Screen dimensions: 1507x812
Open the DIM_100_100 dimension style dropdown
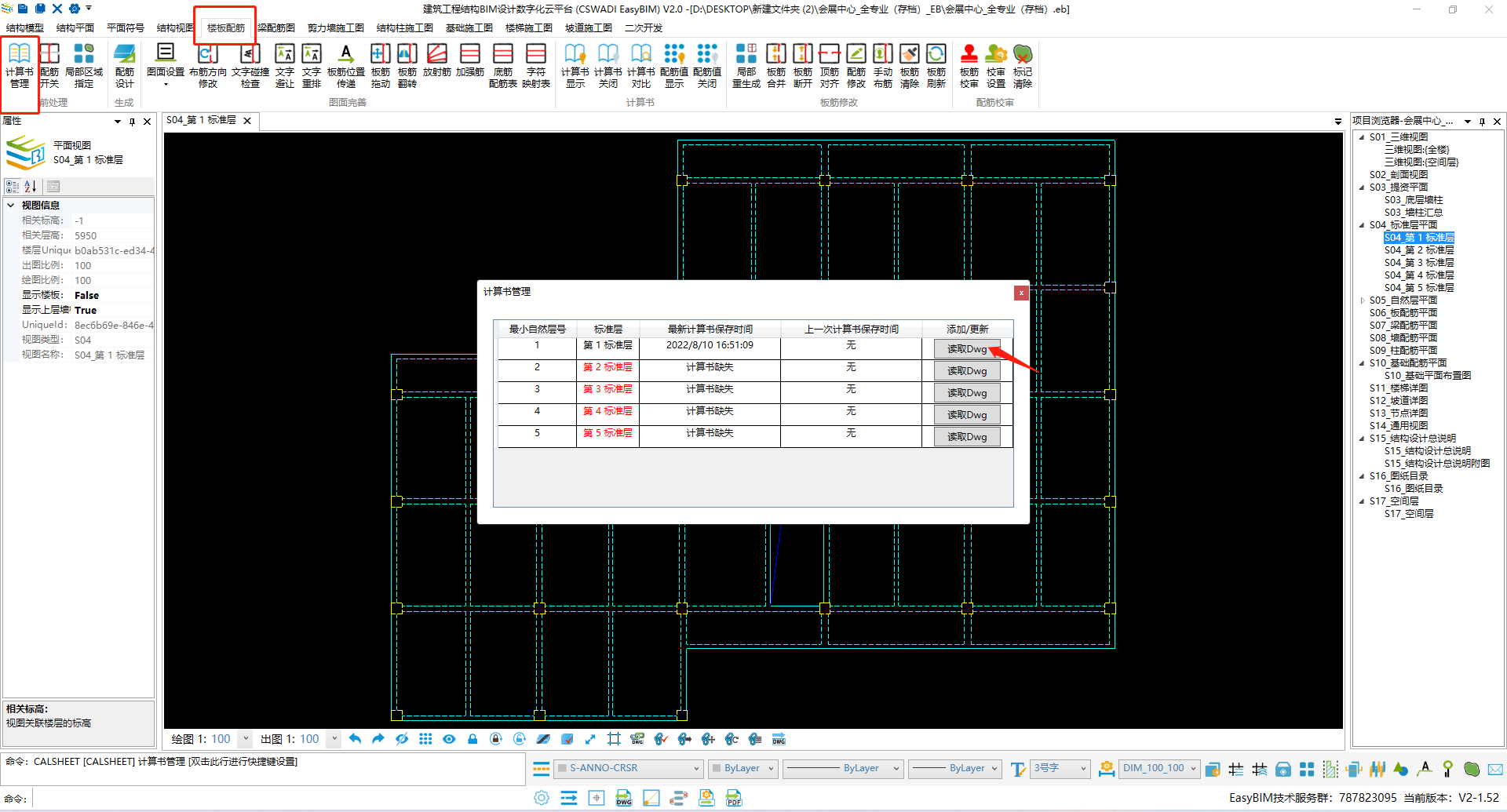point(1159,768)
